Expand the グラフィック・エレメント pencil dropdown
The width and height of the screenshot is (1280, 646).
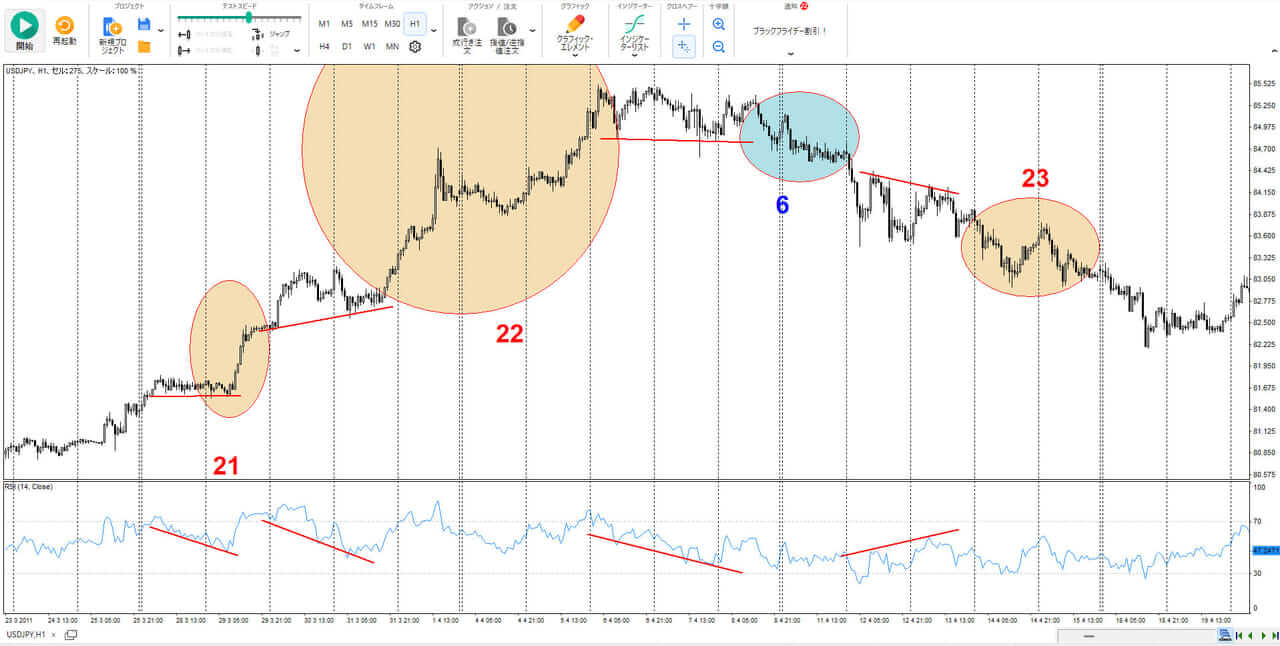tap(575, 34)
